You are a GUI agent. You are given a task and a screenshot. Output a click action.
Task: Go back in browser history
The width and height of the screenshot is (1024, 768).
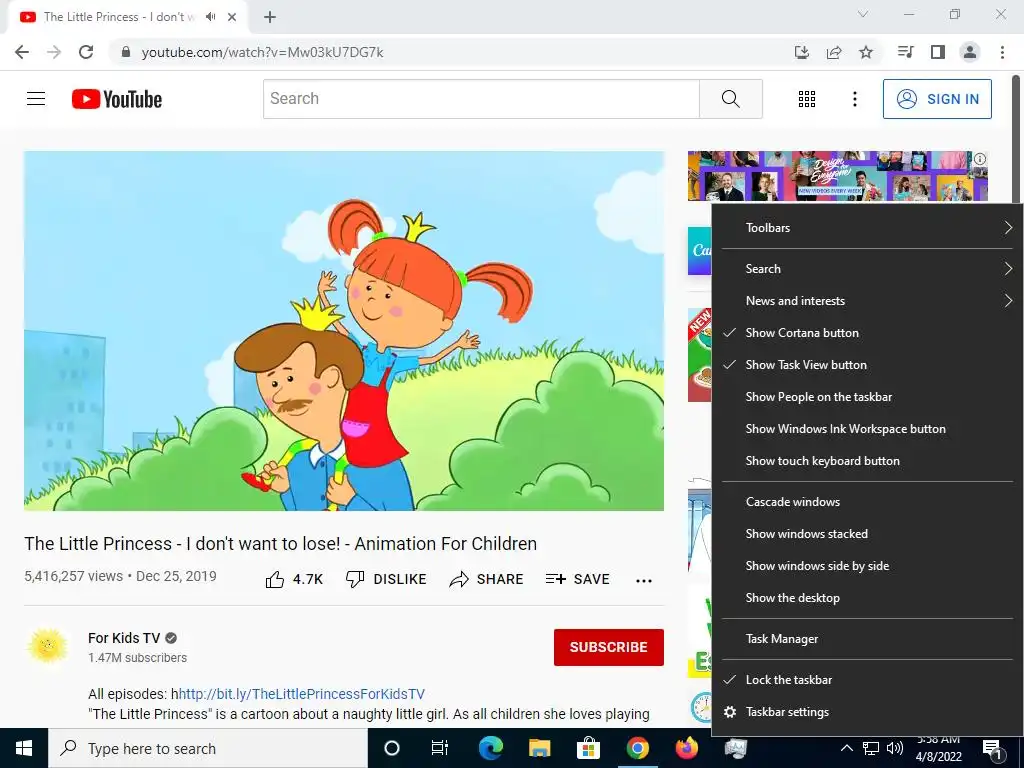pyautogui.click(x=22, y=52)
